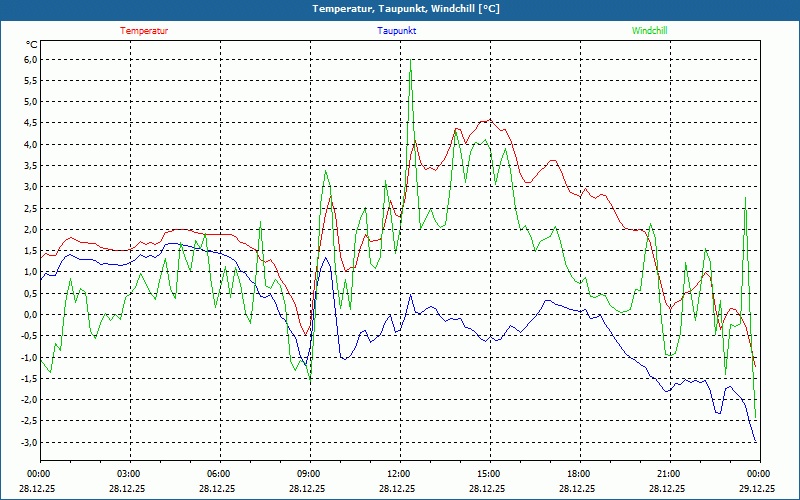Click the 09:00 time axis label

308,474
